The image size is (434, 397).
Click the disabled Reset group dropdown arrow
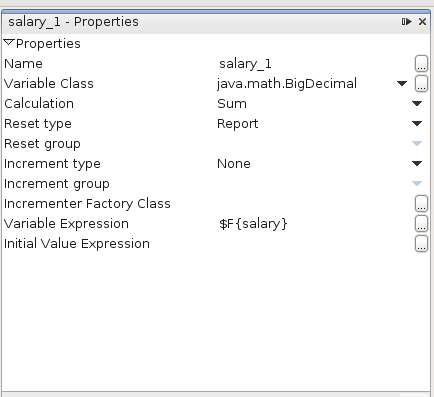(x=417, y=144)
